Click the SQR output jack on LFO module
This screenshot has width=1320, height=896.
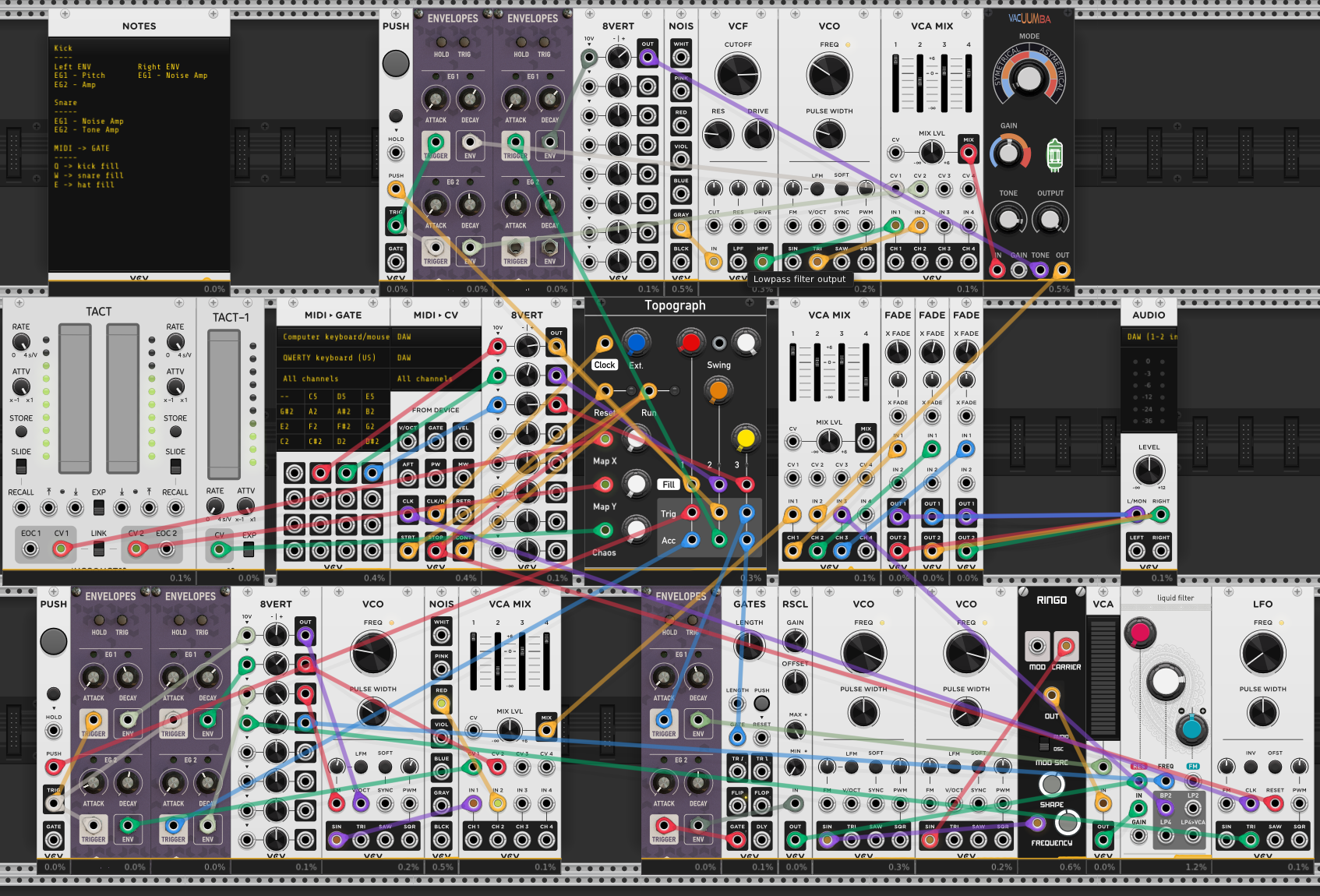point(1299,840)
